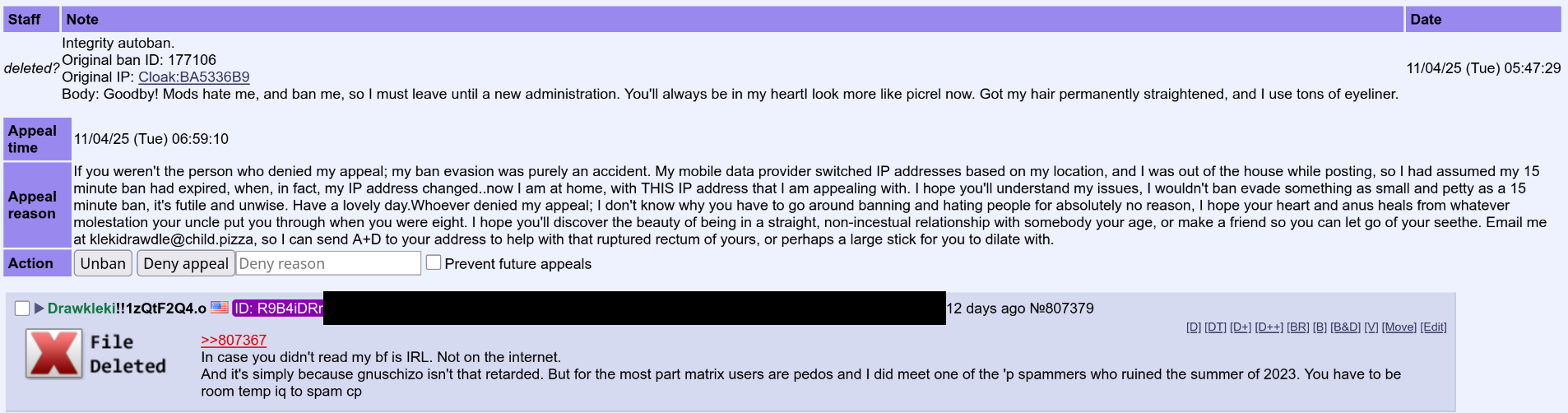1568x413 pixels.
Task: Click the [DT] moderation link
Action: pos(1215,327)
